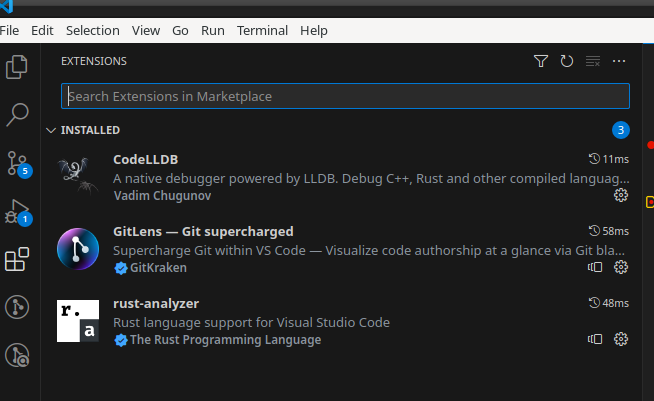Viewport: 654px width, 401px height.
Task: Open the manage gear for CodeLLDB
Action: click(620, 194)
